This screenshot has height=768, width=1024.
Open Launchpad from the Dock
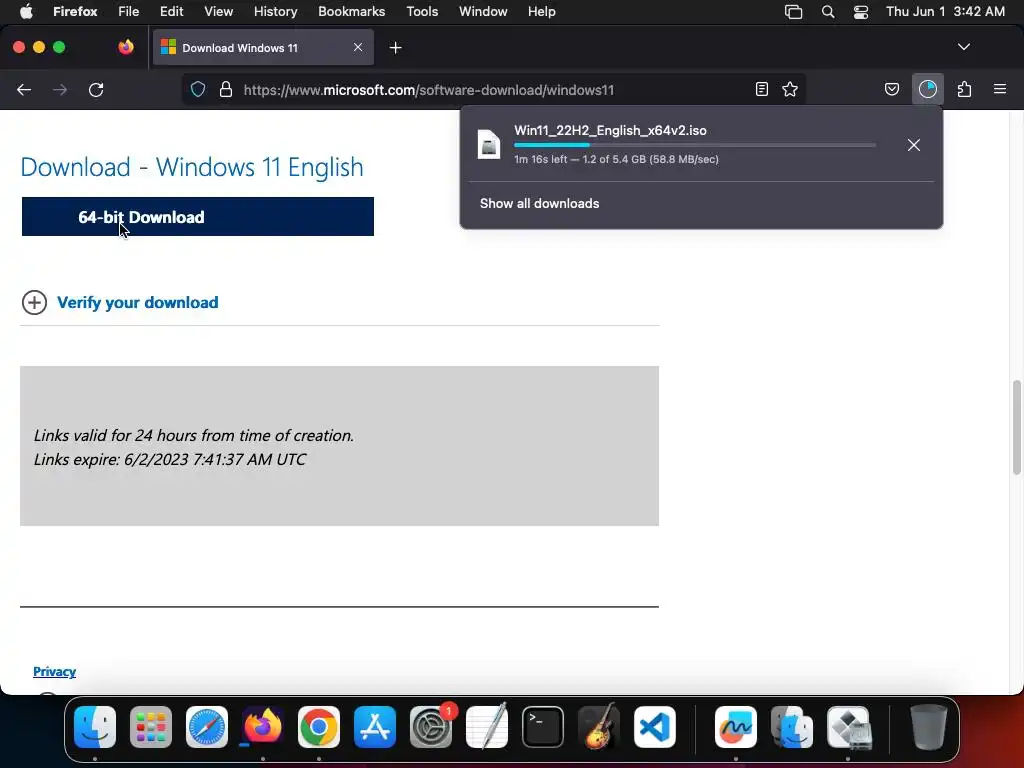tap(151, 727)
